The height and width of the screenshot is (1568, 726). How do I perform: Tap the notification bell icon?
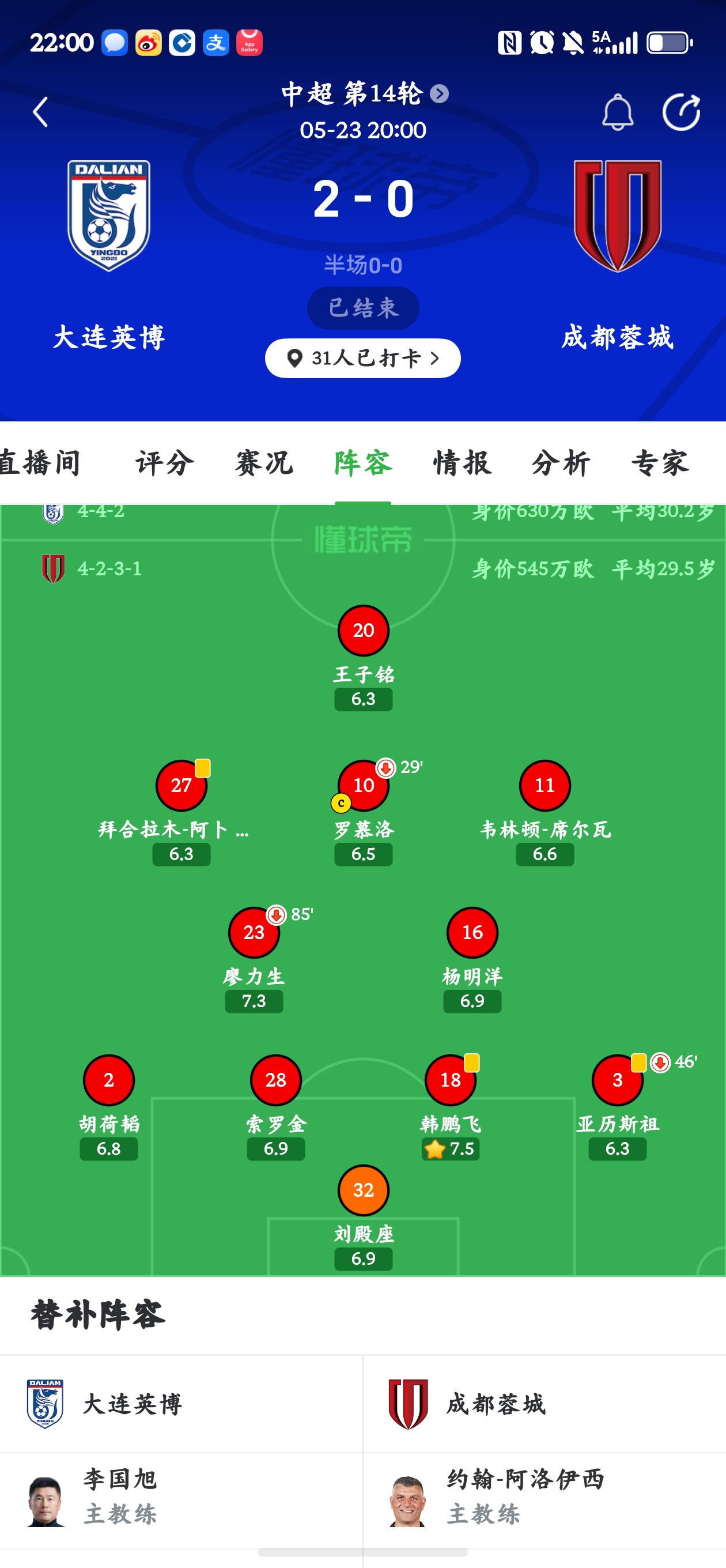(x=617, y=112)
